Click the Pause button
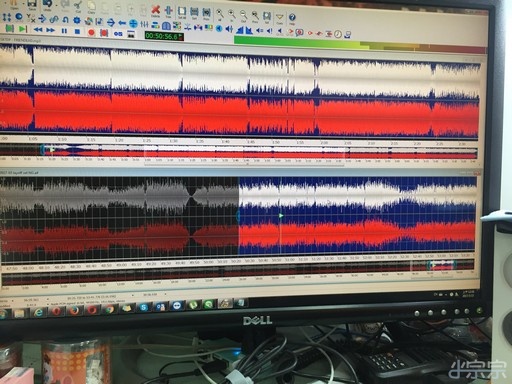The width and height of the screenshot is (512, 384). click(64, 31)
